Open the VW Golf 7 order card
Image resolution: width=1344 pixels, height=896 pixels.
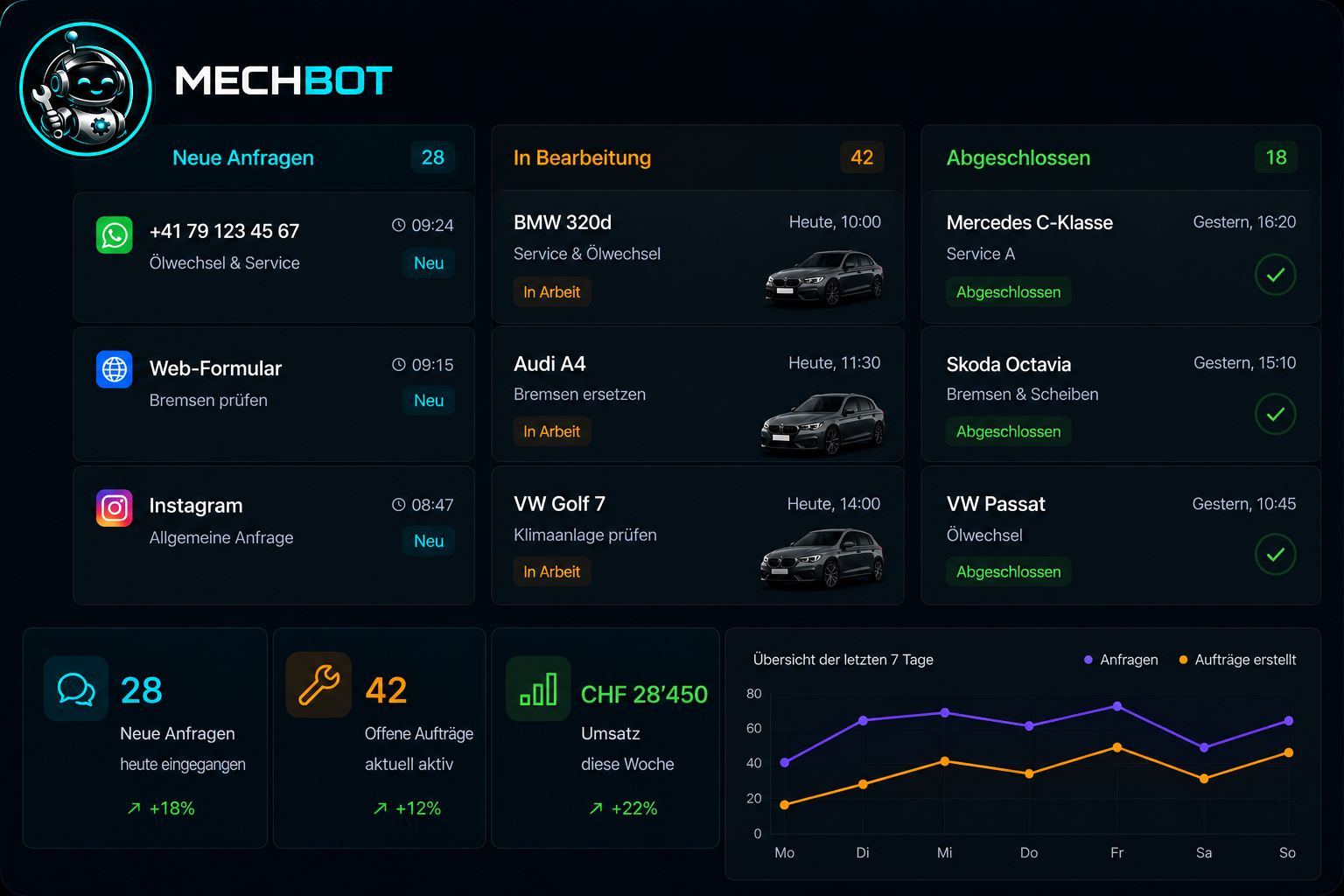click(697, 535)
